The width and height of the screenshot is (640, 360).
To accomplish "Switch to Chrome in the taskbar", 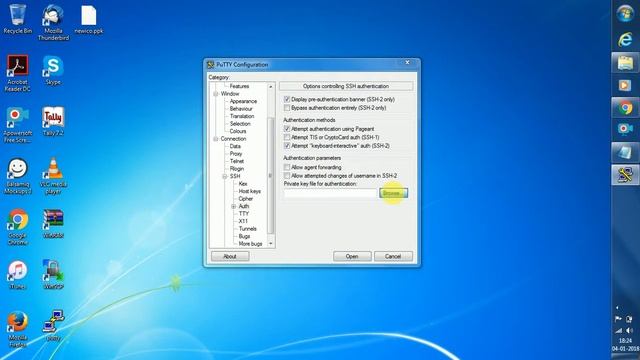I will coord(625,108).
